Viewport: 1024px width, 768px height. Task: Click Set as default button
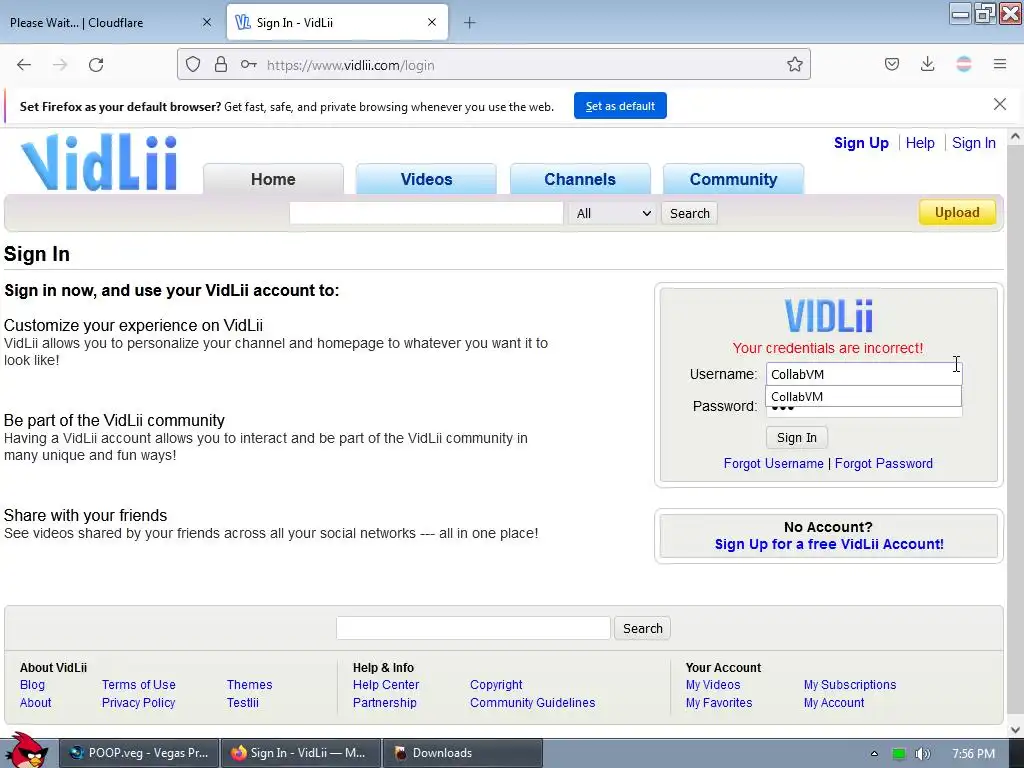point(620,106)
